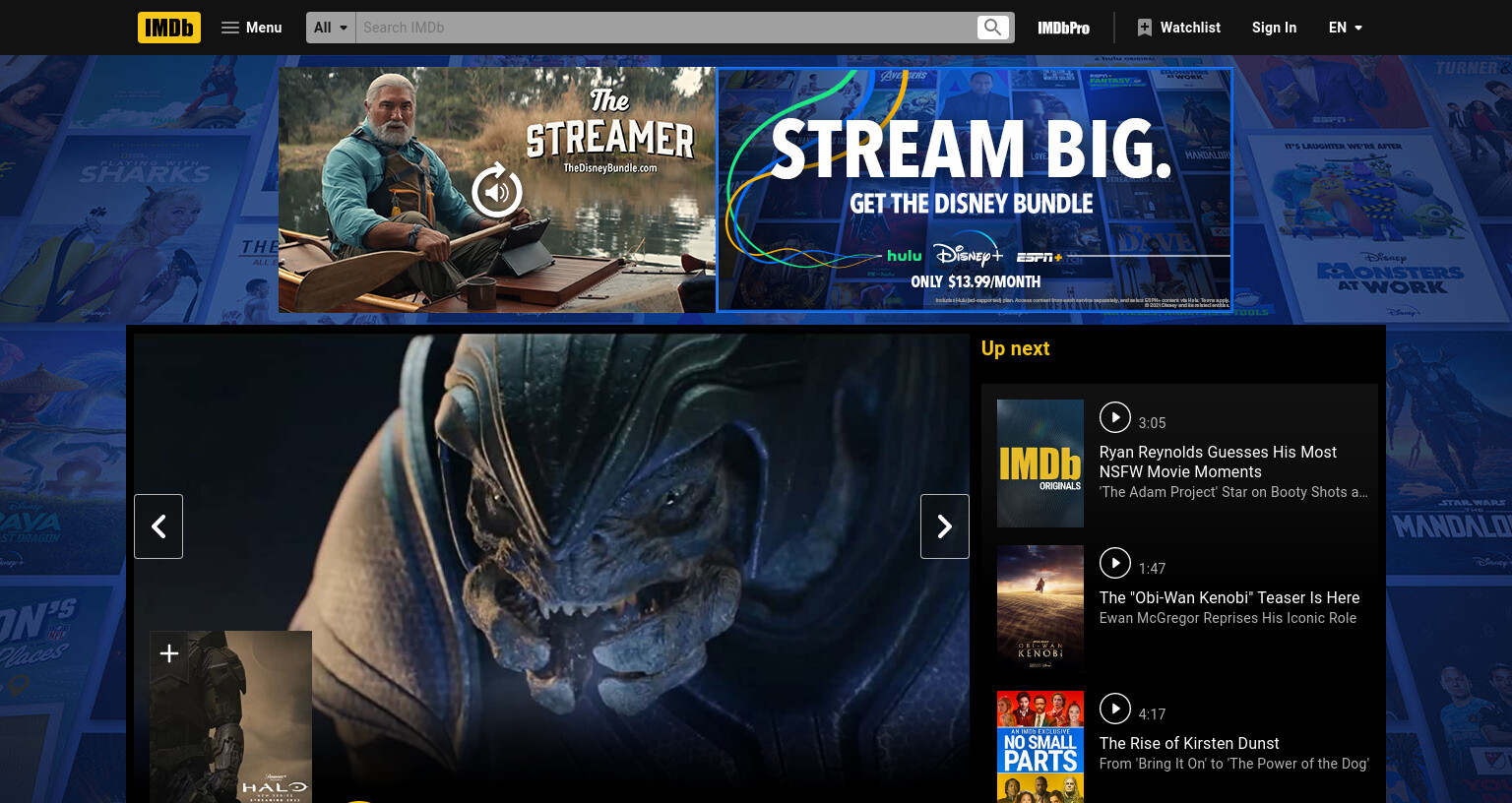Viewport: 1512px width, 803px height.
Task: Open Ryan Reynolds Guesses His Most NSFW title
Action: (1218, 462)
